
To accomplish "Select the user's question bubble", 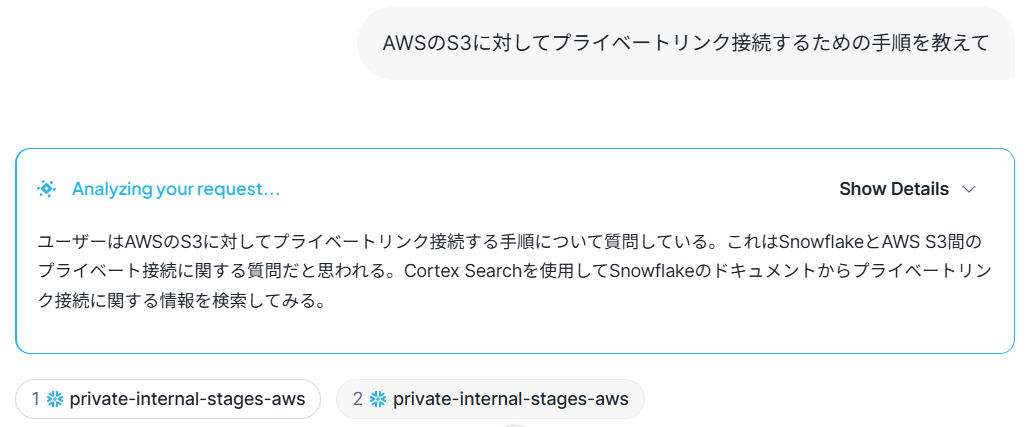I will [x=685, y=43].
